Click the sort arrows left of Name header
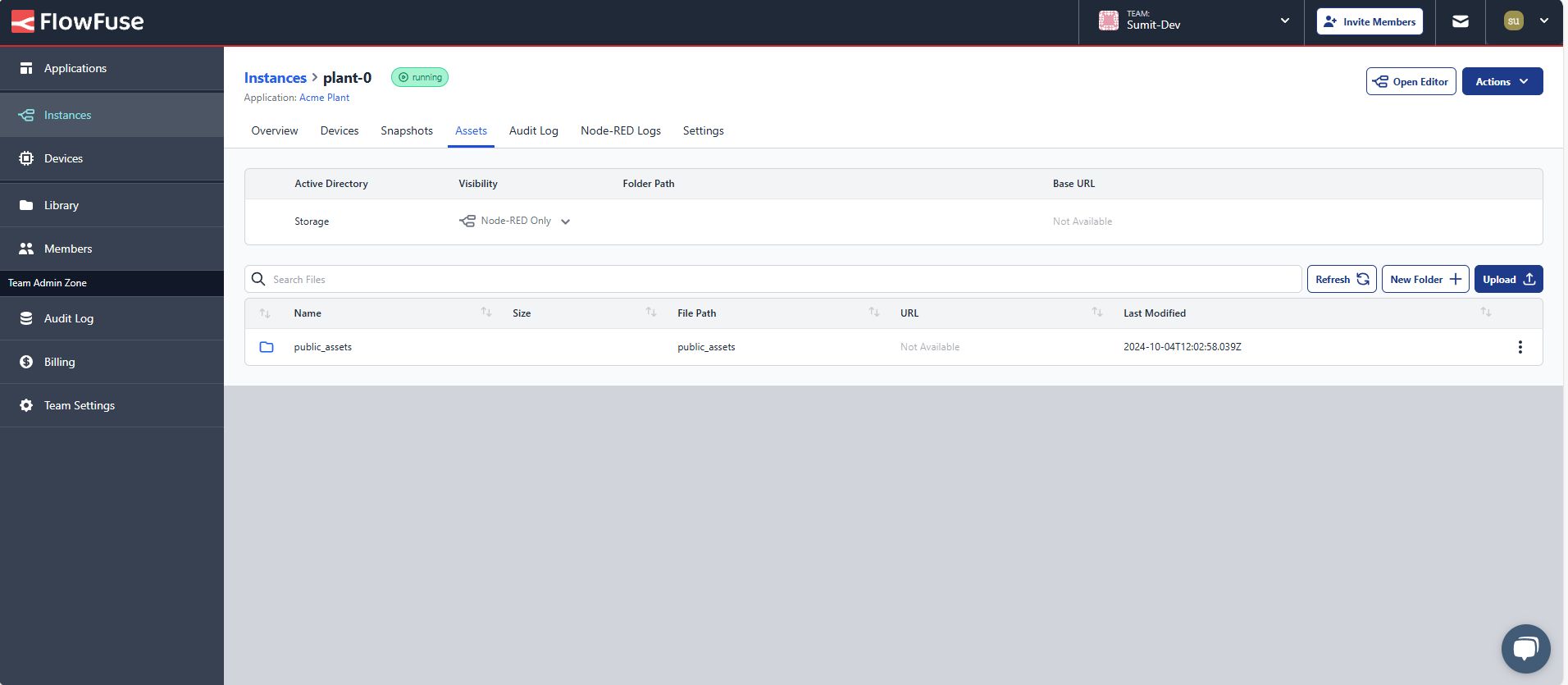The image size is (1568, 685). click(265, 313)
